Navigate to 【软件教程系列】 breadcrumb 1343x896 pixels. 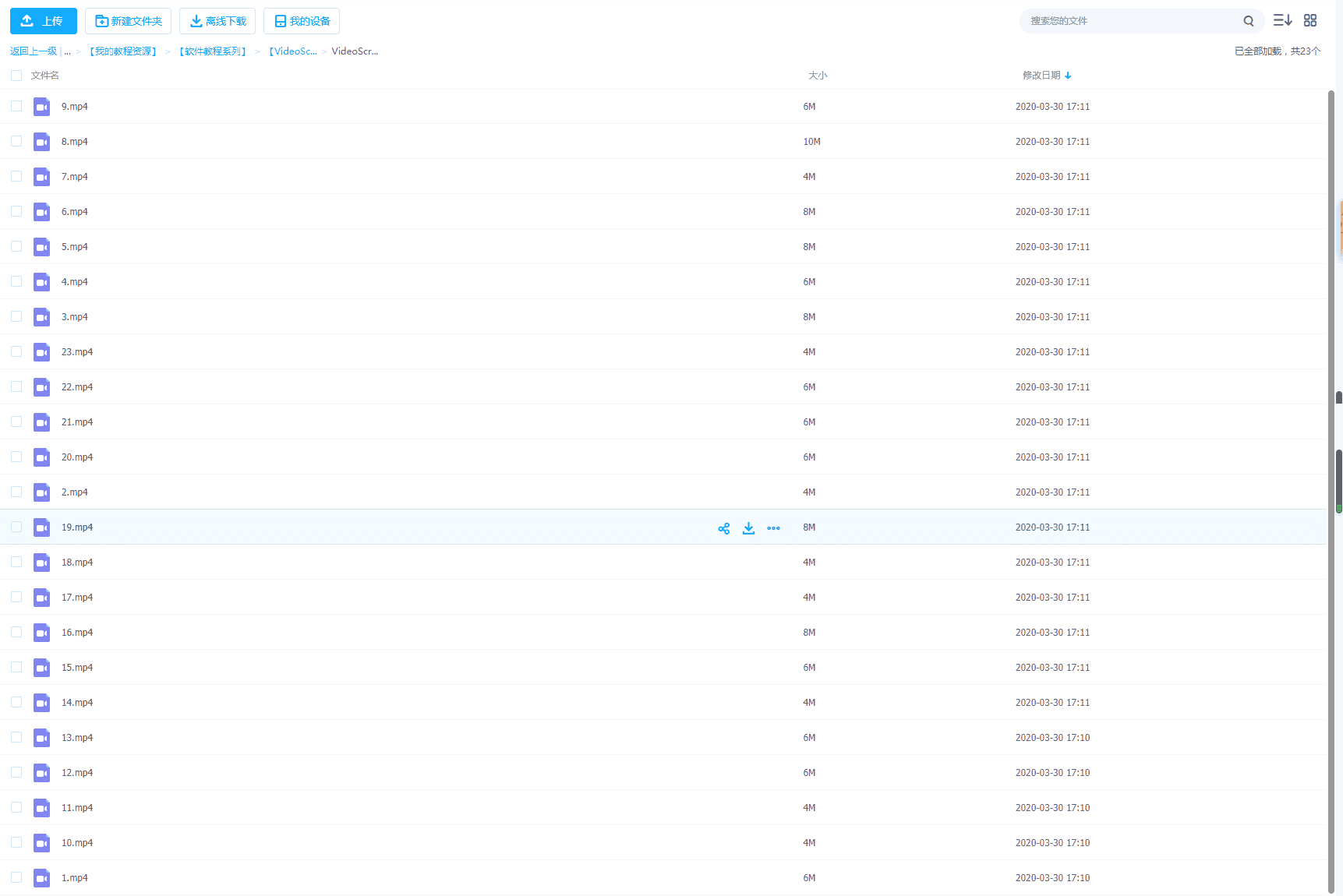click(x=213, y=51)
